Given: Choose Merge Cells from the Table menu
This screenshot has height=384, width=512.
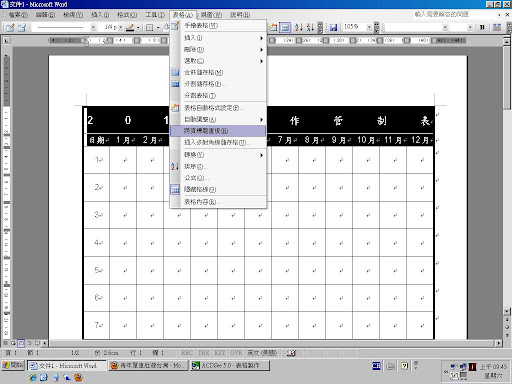Looking at the screenshot, I should click(x=218, y=72).
